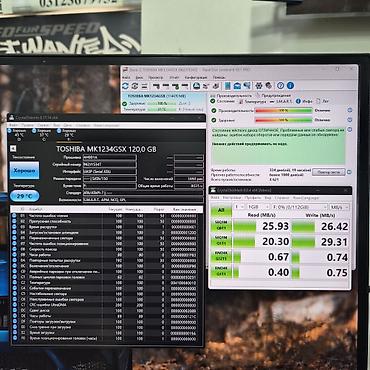
Task: Click the Raw-значения column header
Action: [x=184, y=210]
